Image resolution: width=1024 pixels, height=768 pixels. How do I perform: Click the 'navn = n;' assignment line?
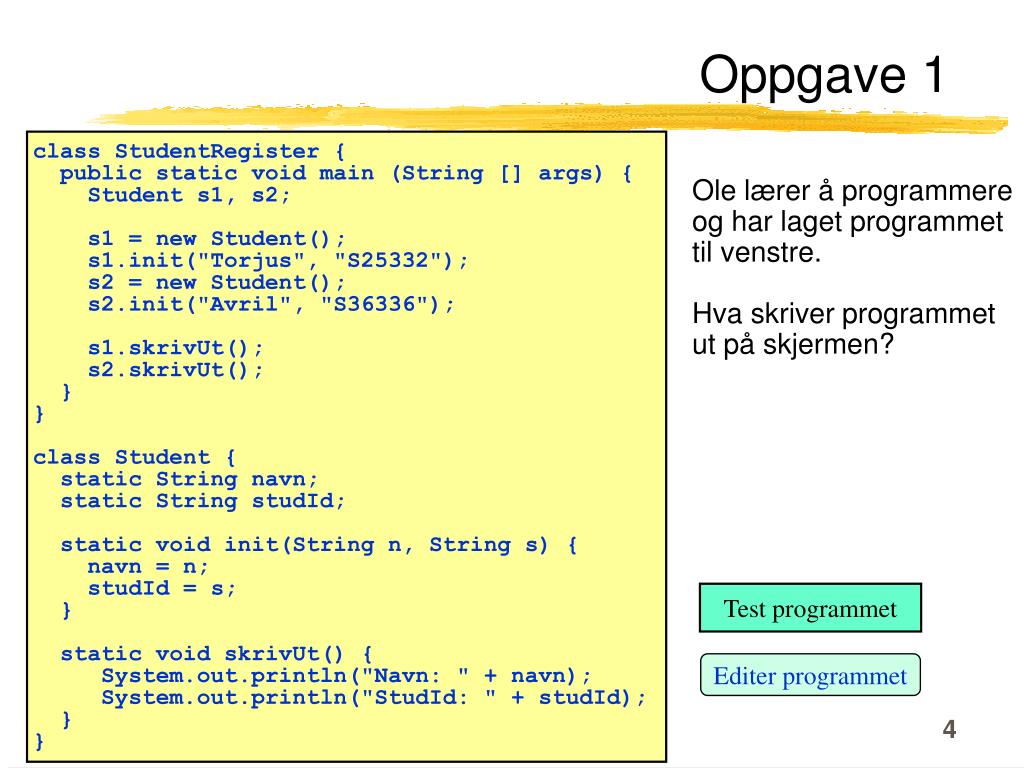point(148,567)
